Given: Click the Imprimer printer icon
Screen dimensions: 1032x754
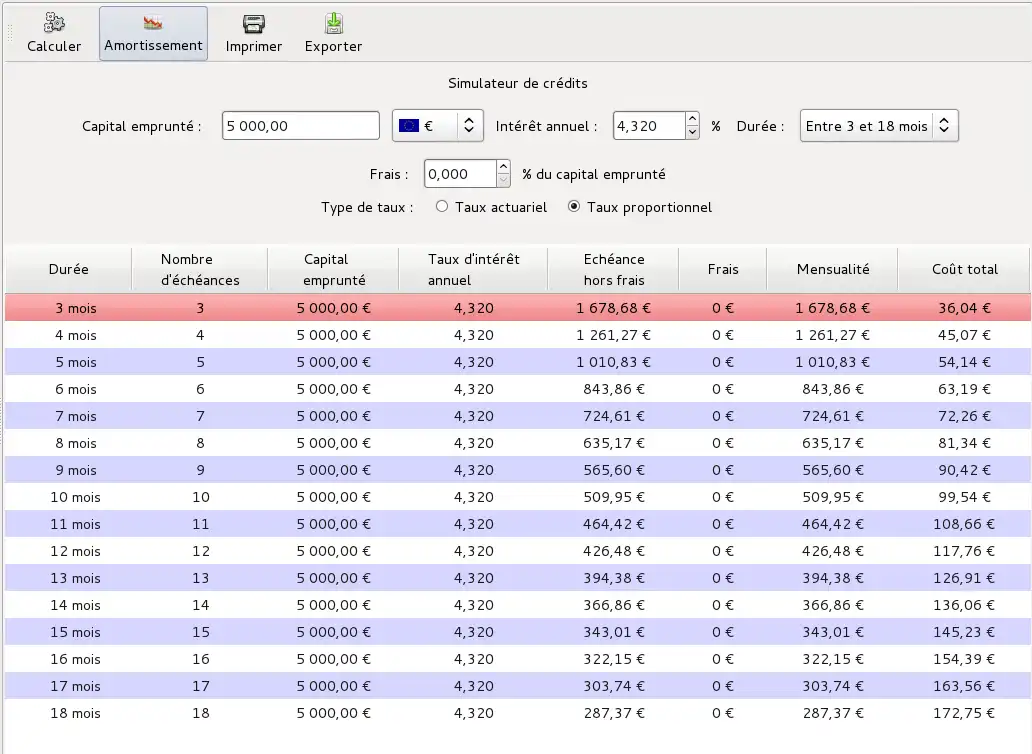Looking at the screenshot, I should click(x=254, y=24).
